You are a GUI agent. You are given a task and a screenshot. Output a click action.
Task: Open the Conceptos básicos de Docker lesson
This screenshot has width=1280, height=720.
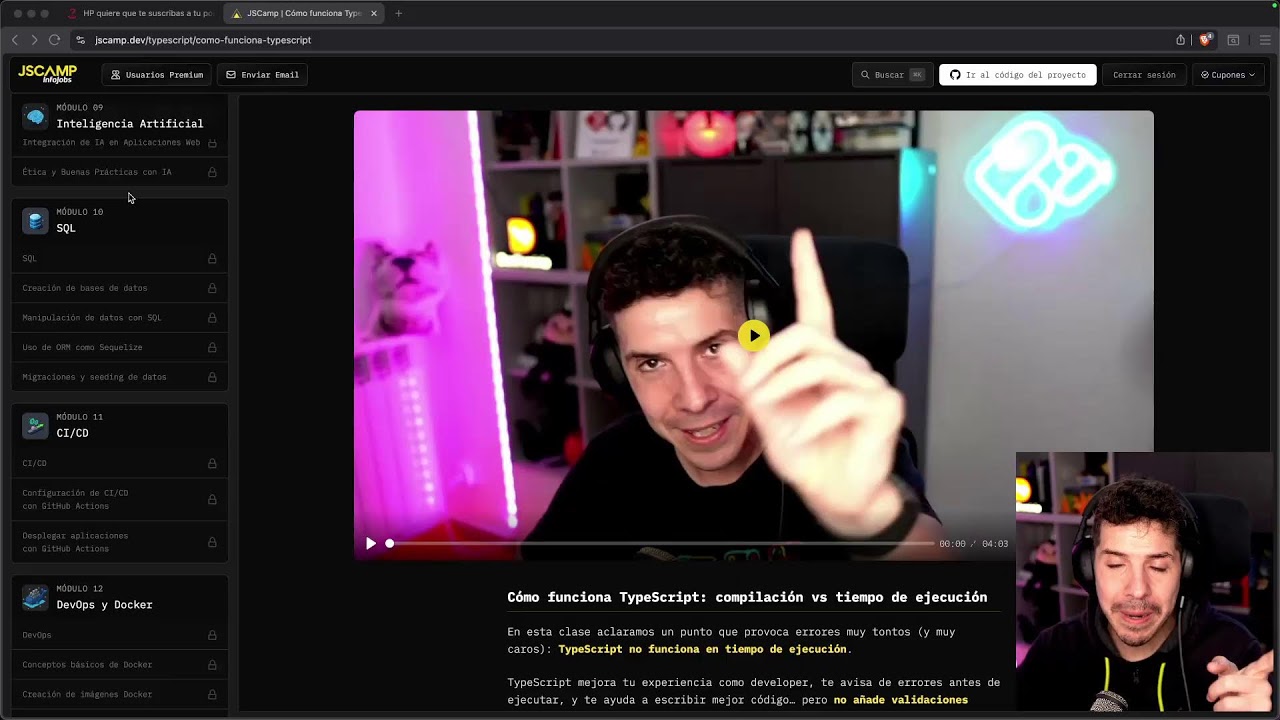tap(120, 665)
